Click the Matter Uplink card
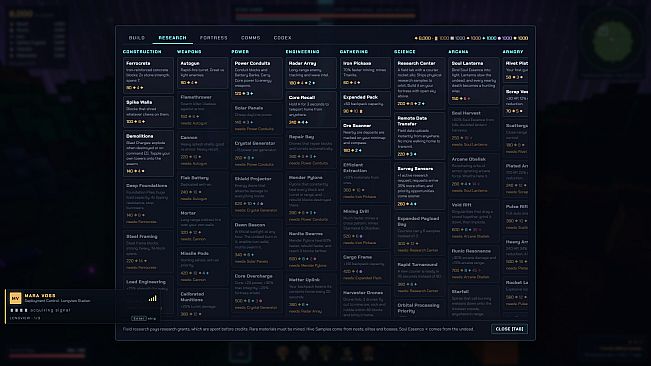The image size is (651, 366). pos(311,295)
